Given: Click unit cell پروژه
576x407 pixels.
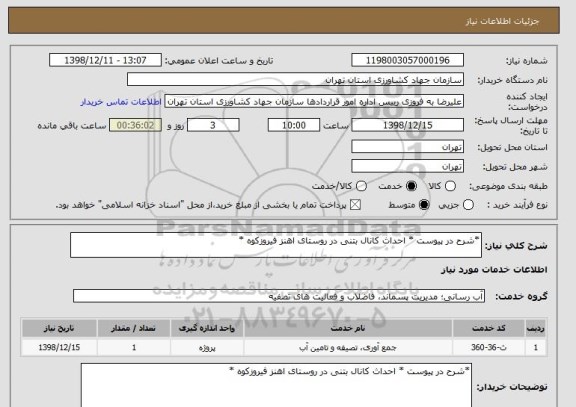Looking at the screenshot, I should click(207, 347).
